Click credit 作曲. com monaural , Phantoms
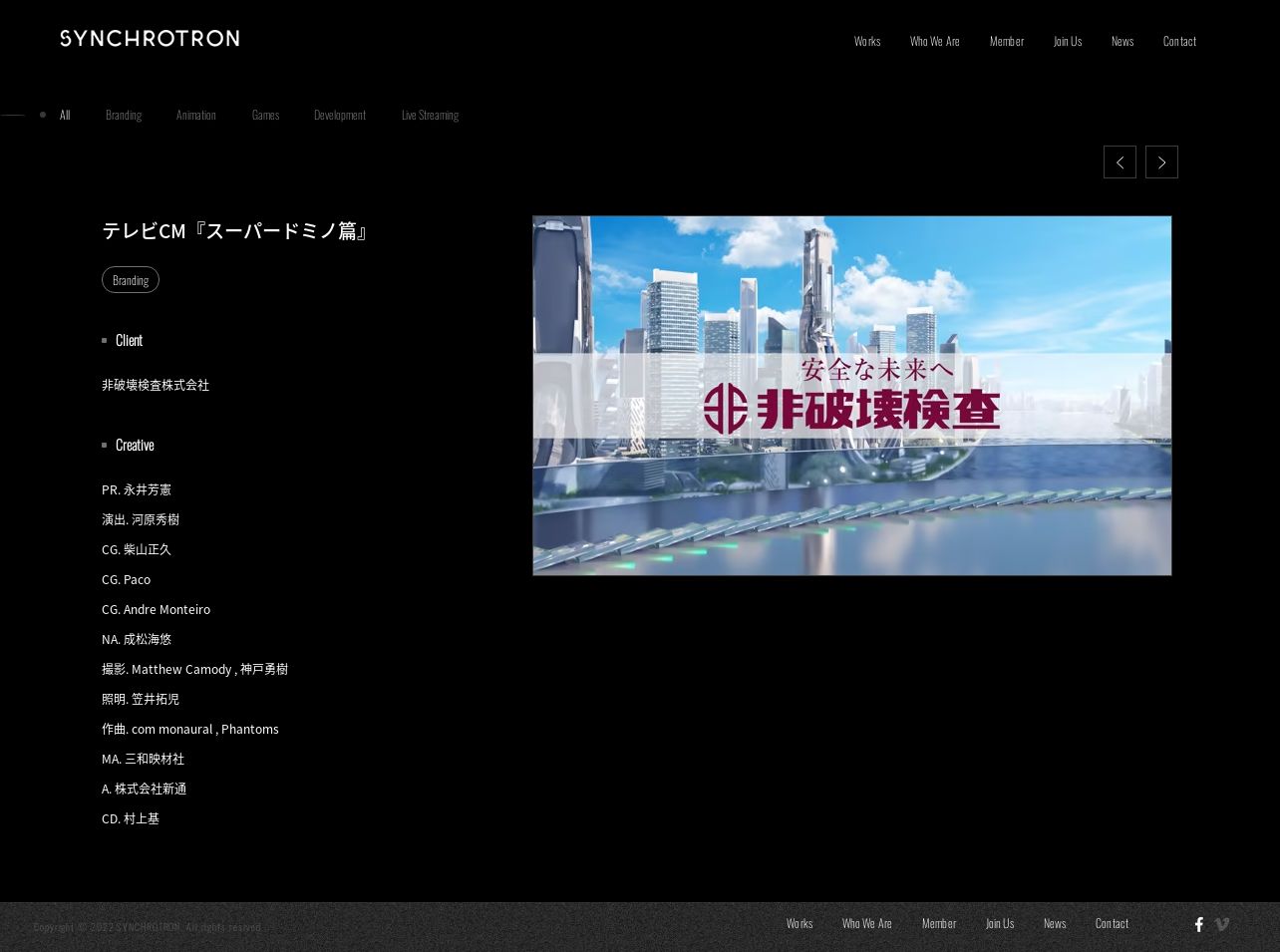This screenshot has height=952, width=1280. [190, 729]
